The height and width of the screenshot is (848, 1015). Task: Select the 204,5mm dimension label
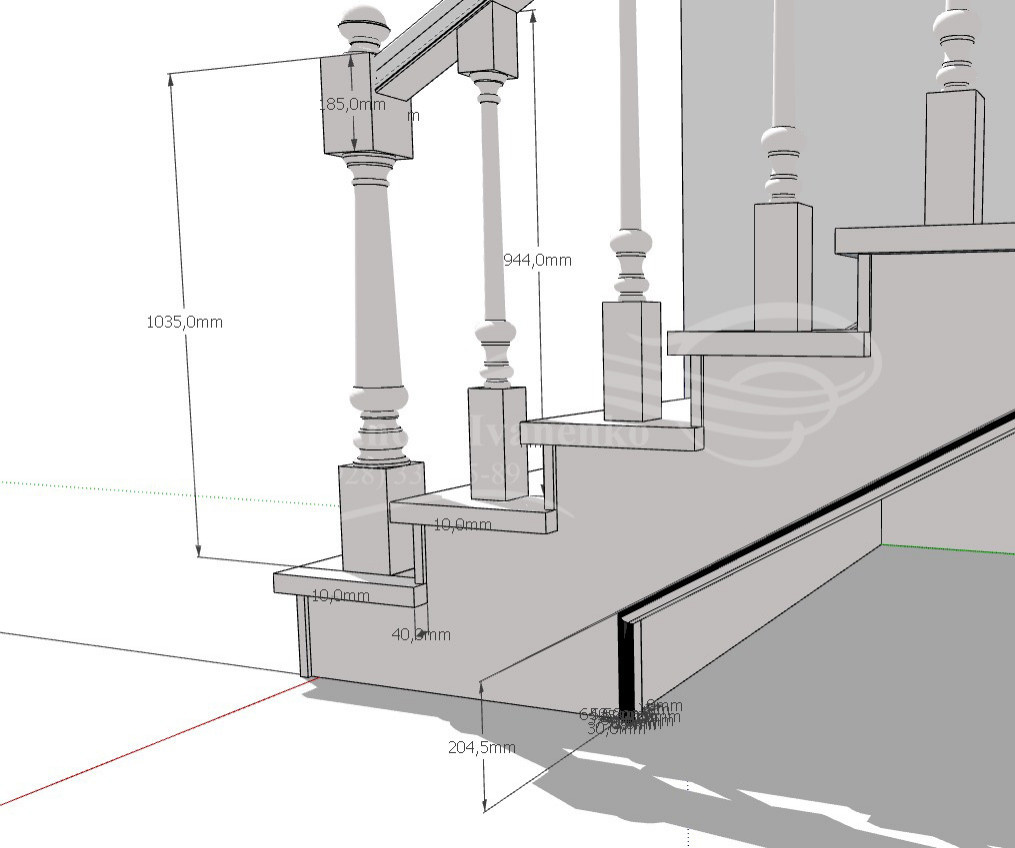482,748
